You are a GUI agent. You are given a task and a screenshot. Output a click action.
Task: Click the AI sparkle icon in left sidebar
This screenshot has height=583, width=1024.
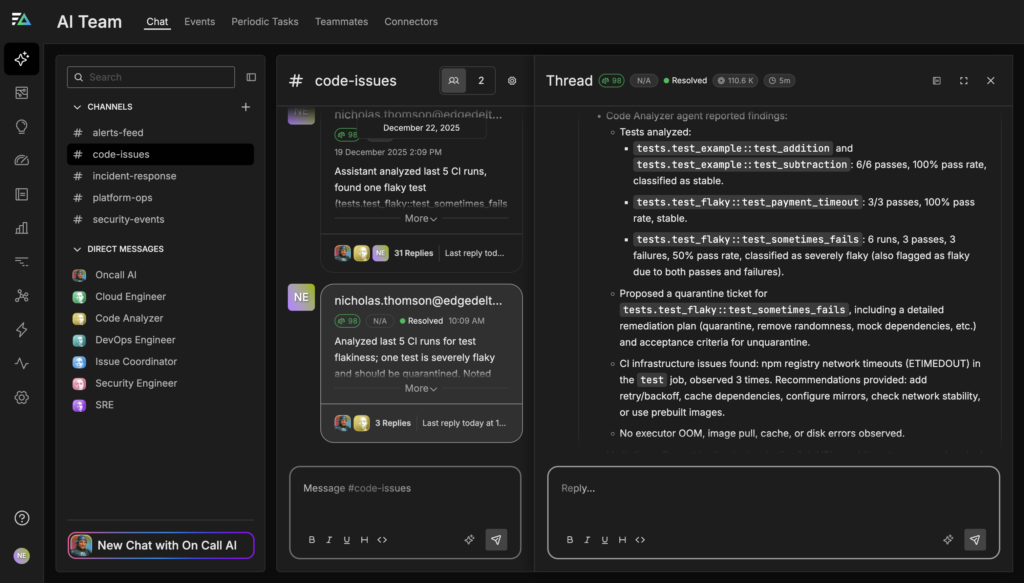(21, 59)
